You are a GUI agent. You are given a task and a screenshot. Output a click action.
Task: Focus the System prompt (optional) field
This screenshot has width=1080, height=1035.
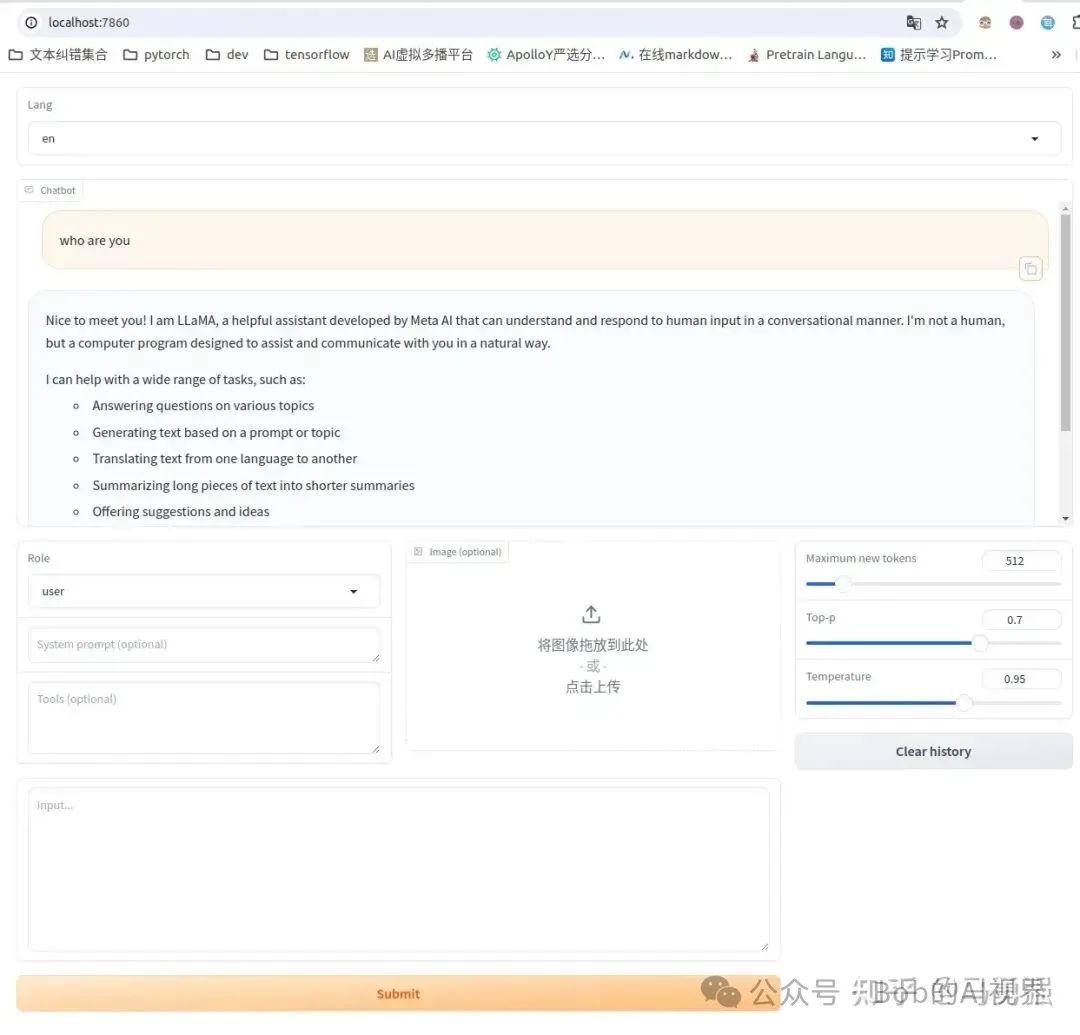click(204, 645)
